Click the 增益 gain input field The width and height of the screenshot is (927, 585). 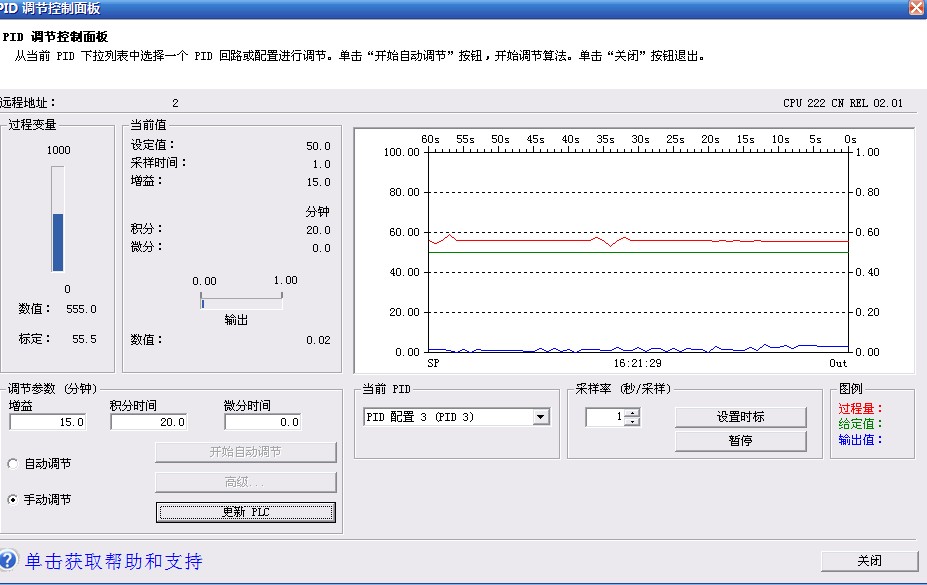coord(47,422)
